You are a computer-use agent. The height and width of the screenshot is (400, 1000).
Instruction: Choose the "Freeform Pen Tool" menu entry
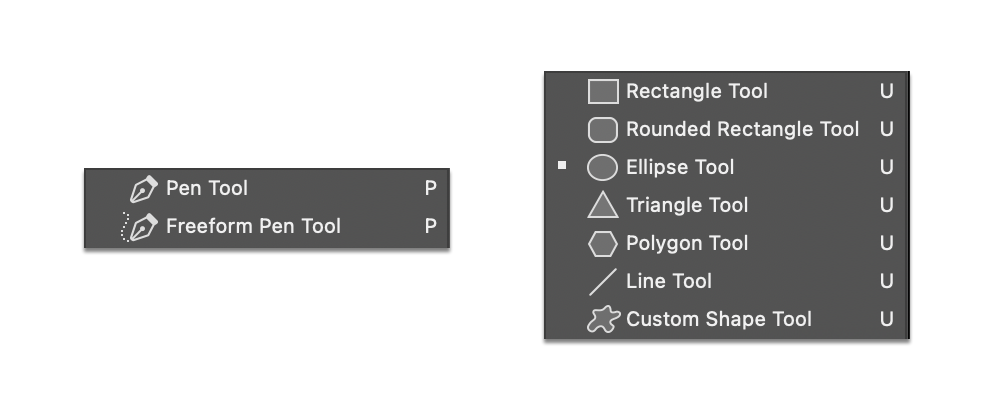[253, 226]
